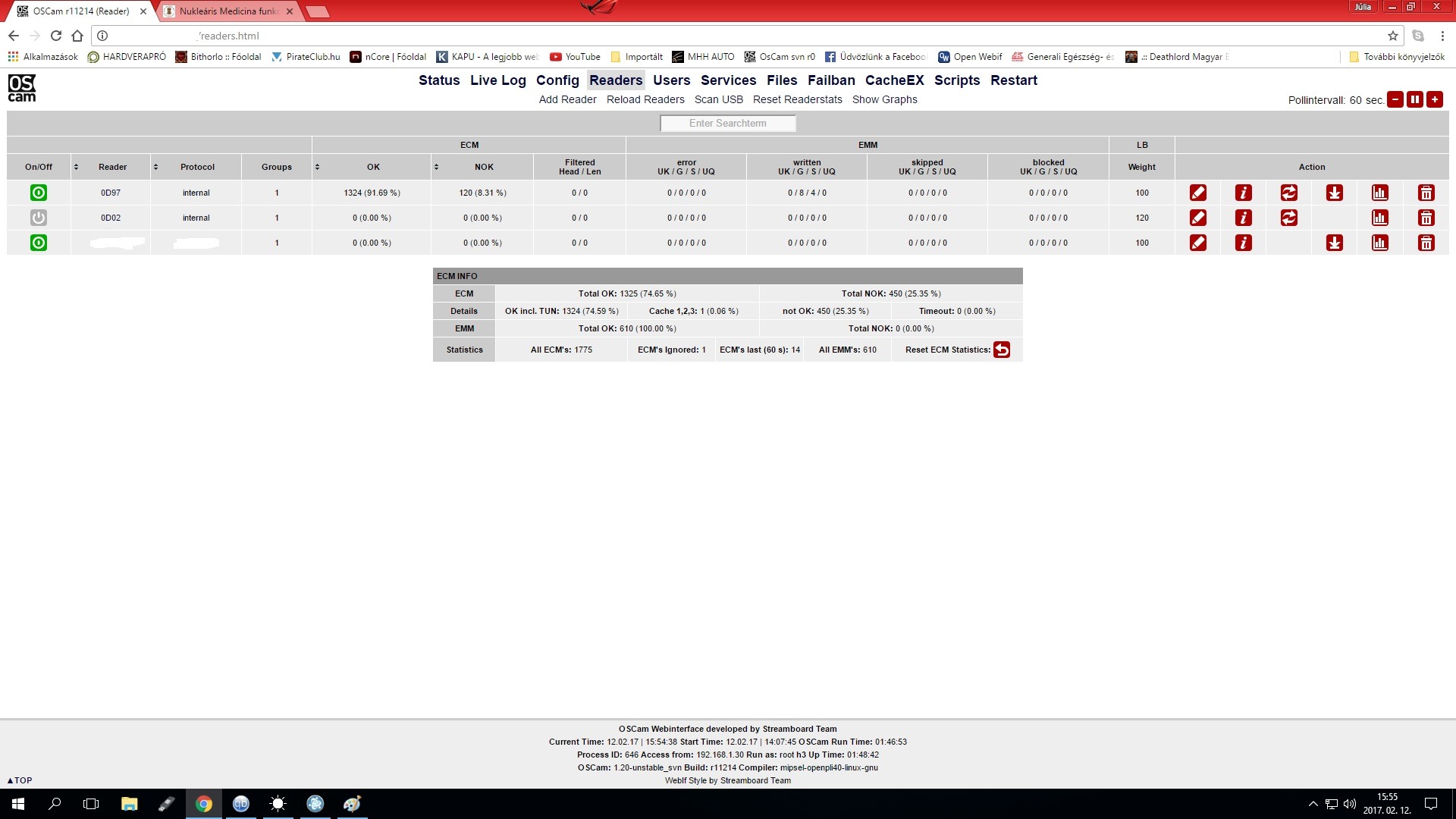The image size is (1456, 819).
Task: Increase poll interval with plus button
Action: 1435,99
